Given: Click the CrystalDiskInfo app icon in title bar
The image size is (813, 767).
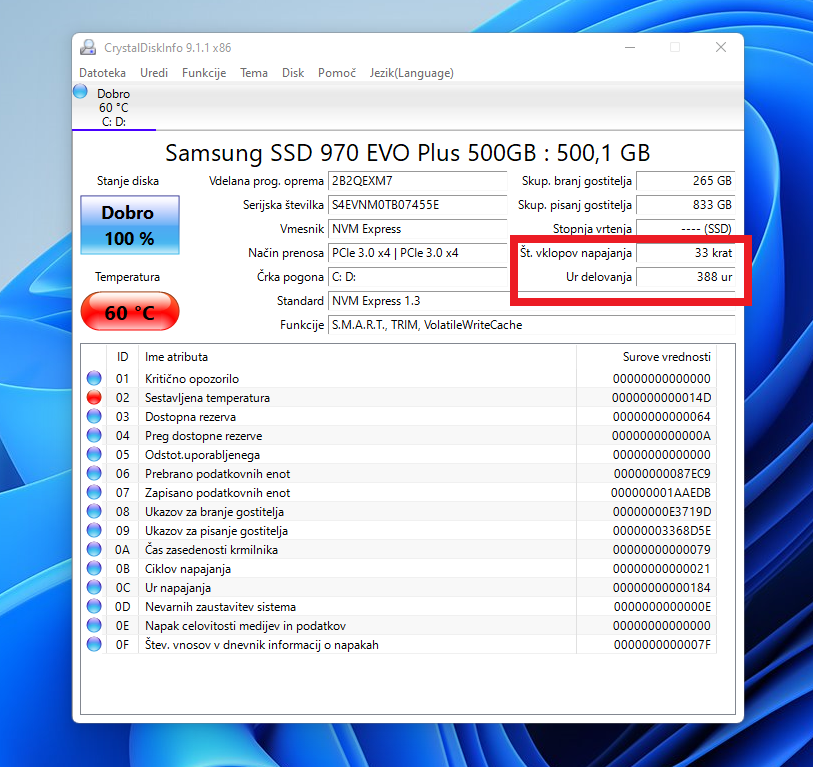Looking at the screenshot, I should pyautogui.click(x=88, y=47).
